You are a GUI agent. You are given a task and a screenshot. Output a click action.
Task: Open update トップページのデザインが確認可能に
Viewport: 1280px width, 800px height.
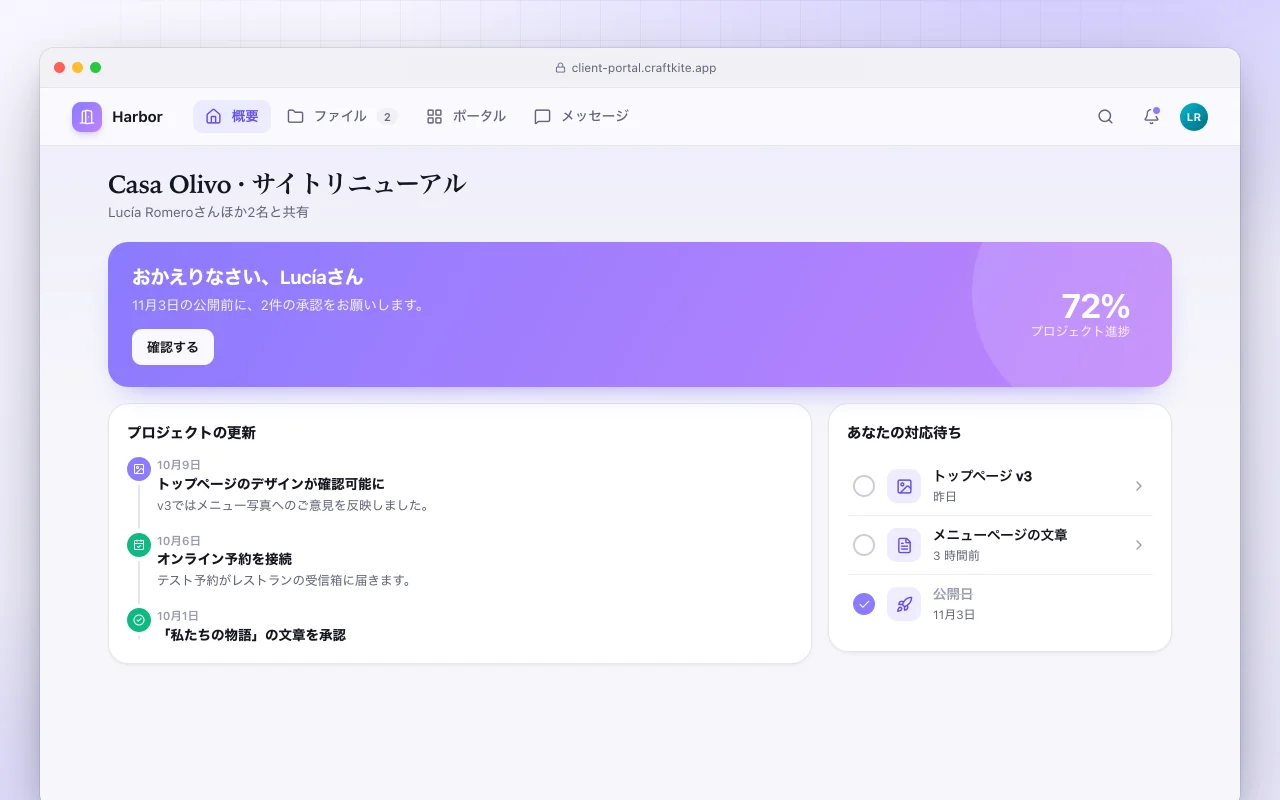[x=271, y=484]
